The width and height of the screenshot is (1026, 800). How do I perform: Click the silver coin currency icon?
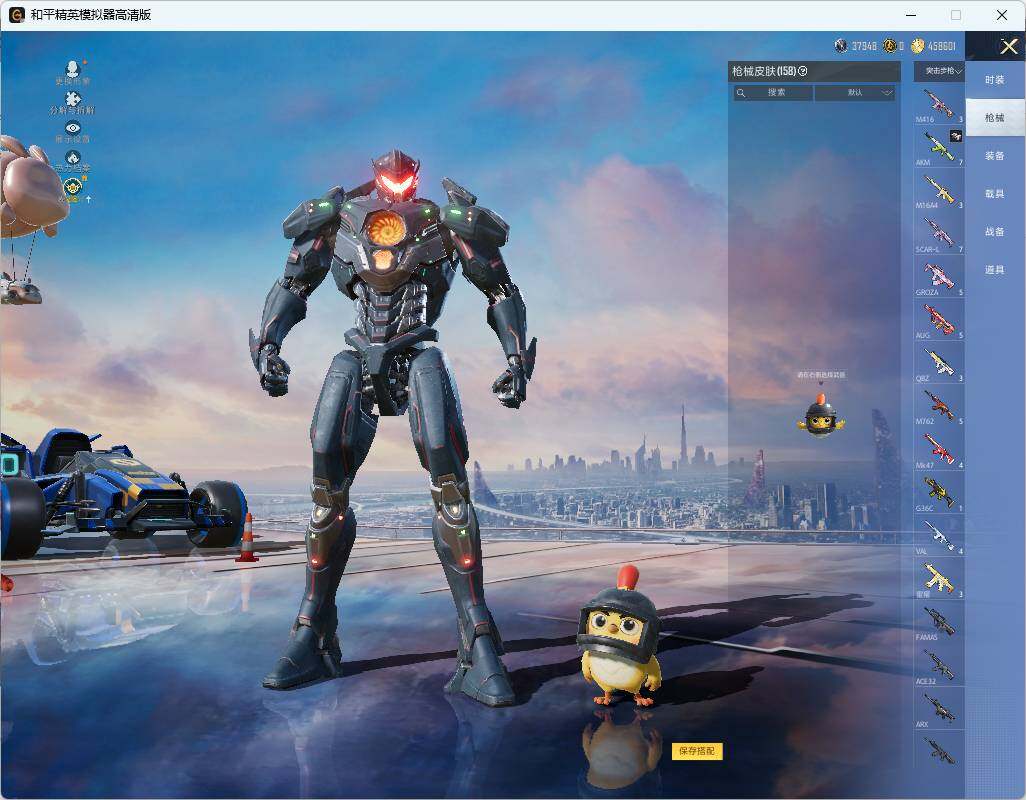pyautogui.click(x=841, y=46)
